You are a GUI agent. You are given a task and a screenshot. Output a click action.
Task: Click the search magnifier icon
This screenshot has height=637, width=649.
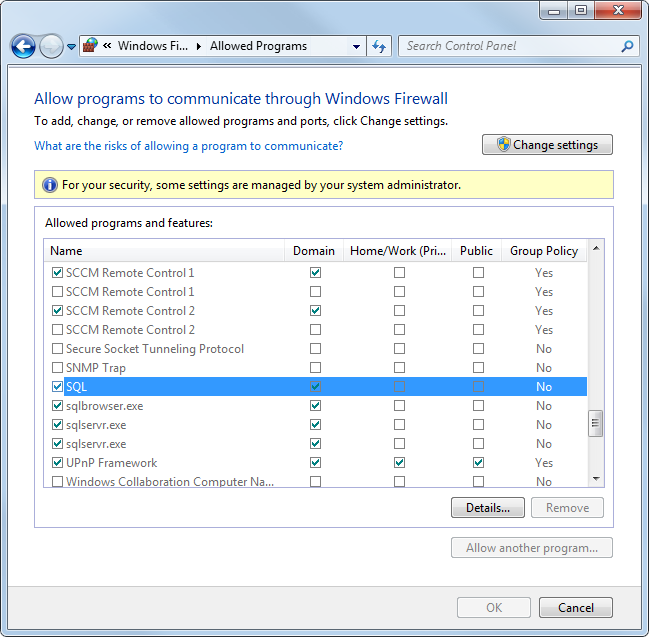[x=627, y=46]
